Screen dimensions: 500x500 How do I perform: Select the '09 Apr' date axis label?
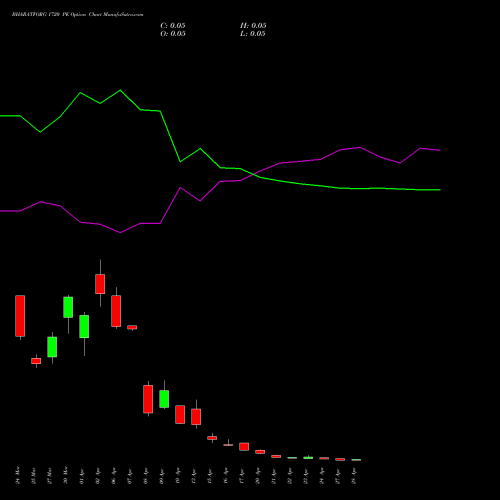(162, 477)
